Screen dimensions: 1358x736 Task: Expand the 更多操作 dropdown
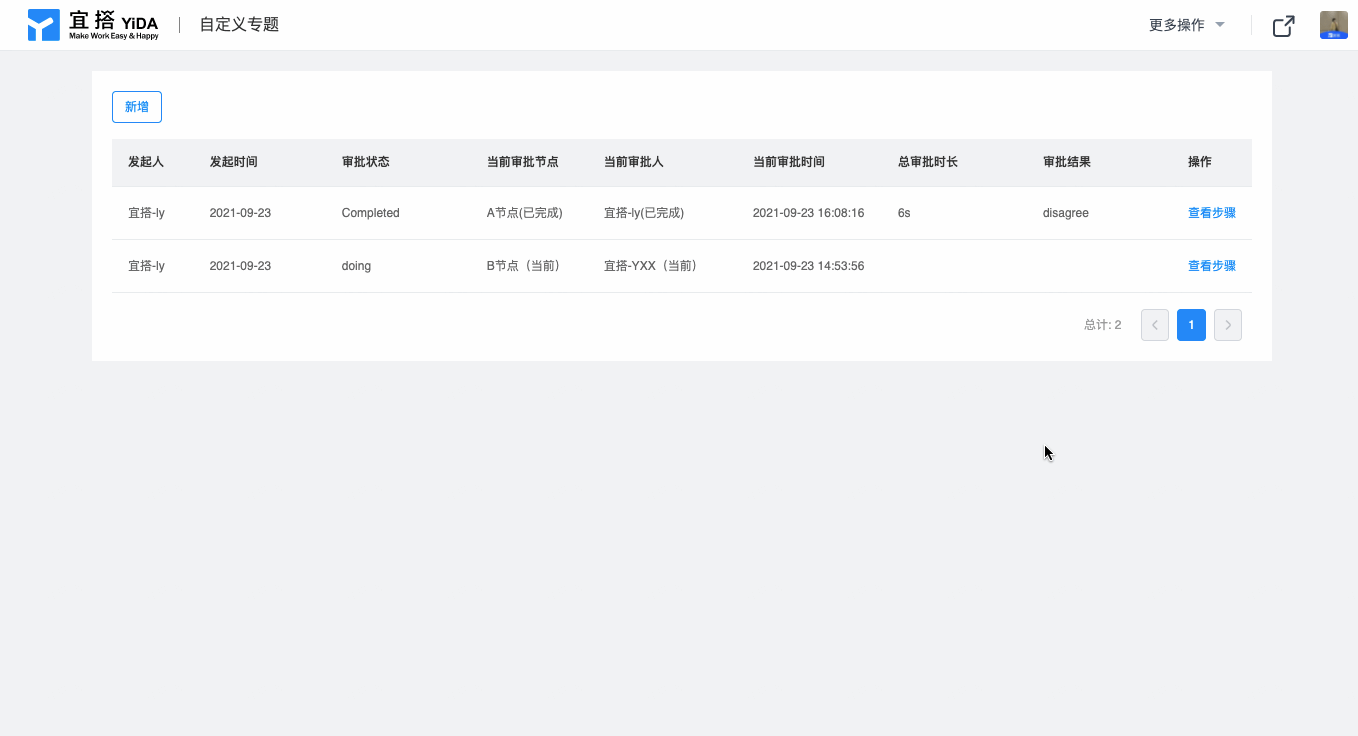point(1187,25)
